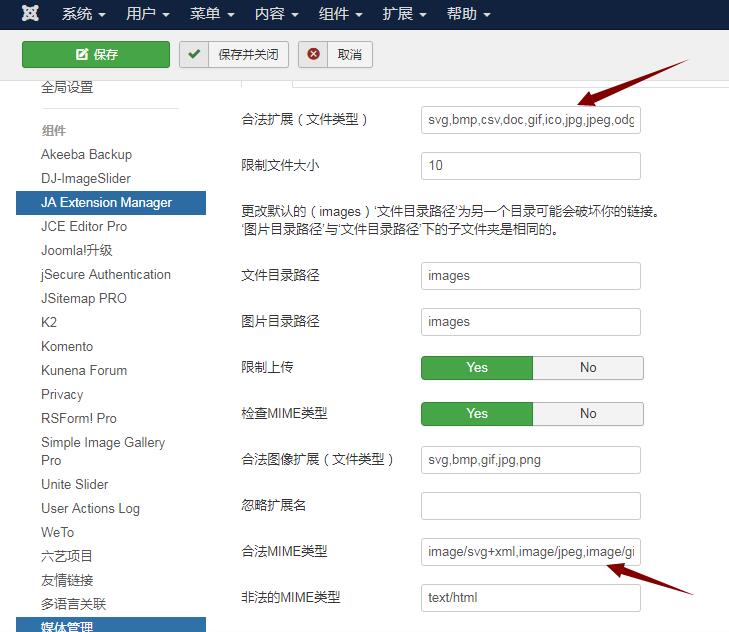Open the 扩展 dropdown menu

404,14
